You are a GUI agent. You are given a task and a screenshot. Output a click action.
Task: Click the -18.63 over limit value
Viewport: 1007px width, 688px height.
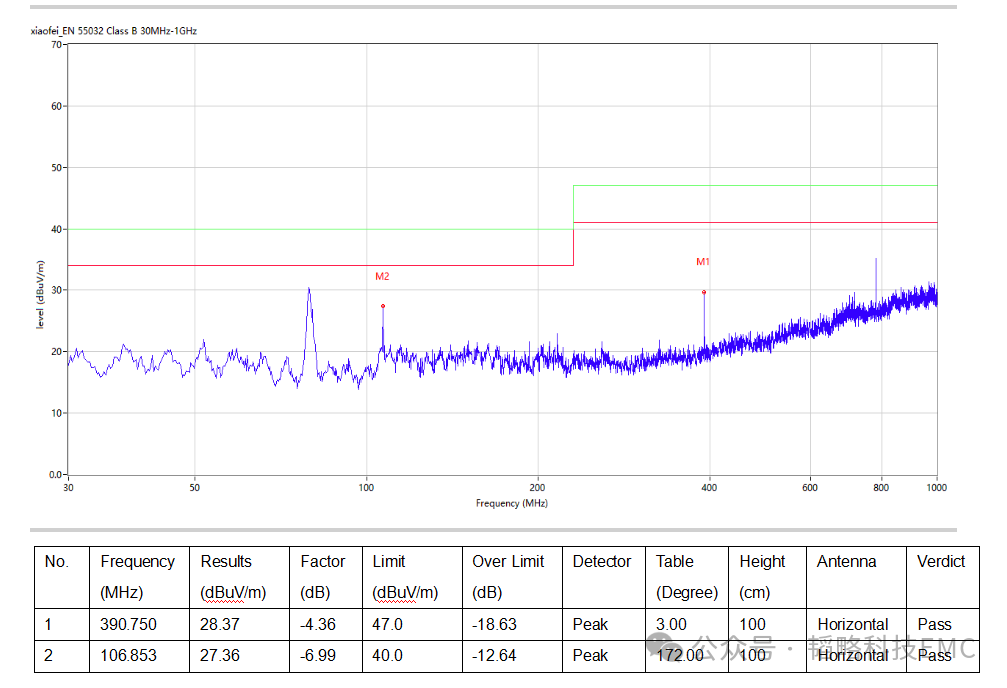tap(494, 624)
